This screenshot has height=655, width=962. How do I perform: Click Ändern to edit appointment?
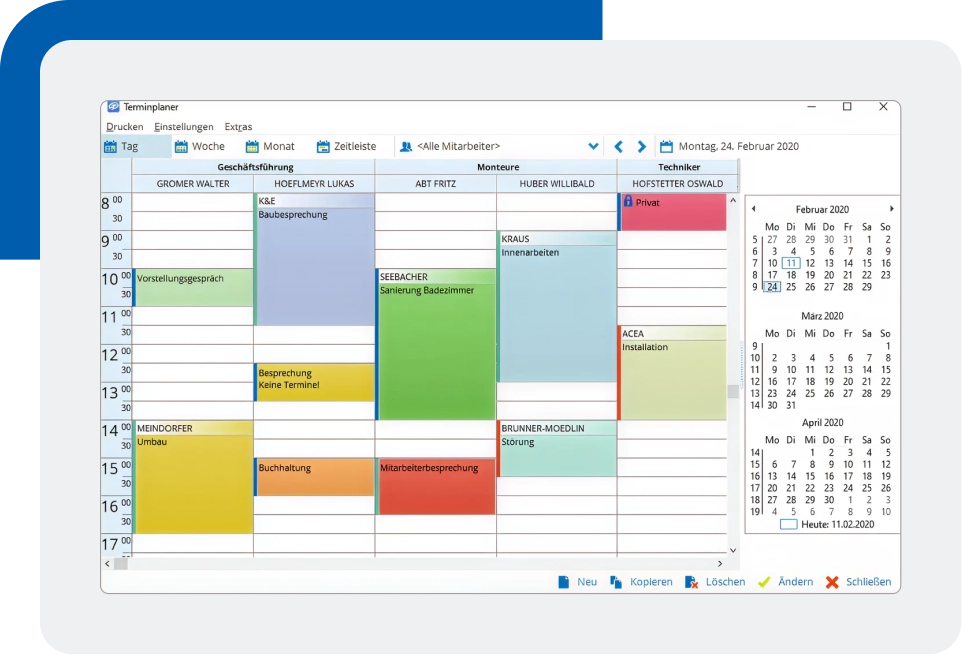pos(785,582)
